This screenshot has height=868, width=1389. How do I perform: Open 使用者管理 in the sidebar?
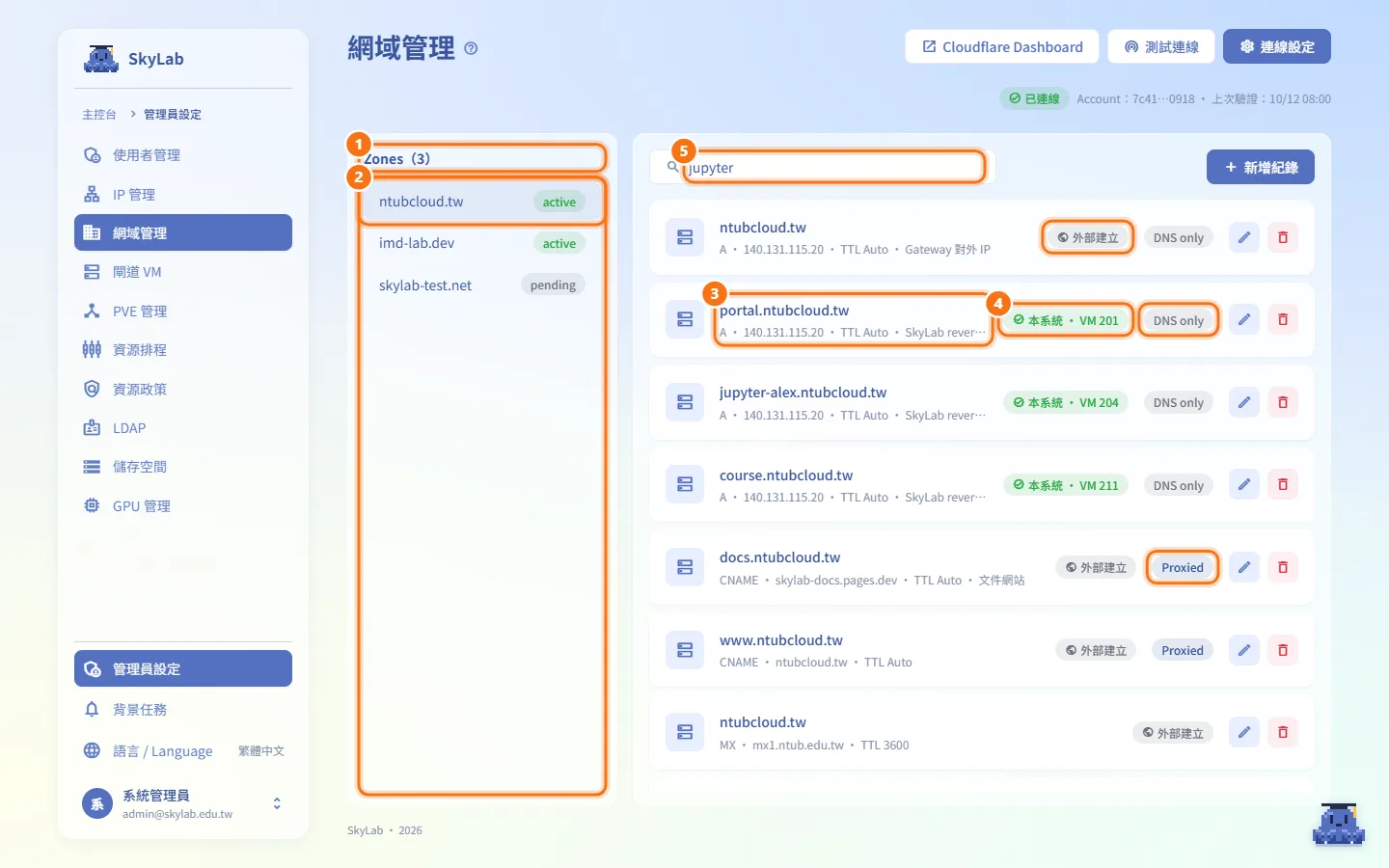tap(183, 155)
